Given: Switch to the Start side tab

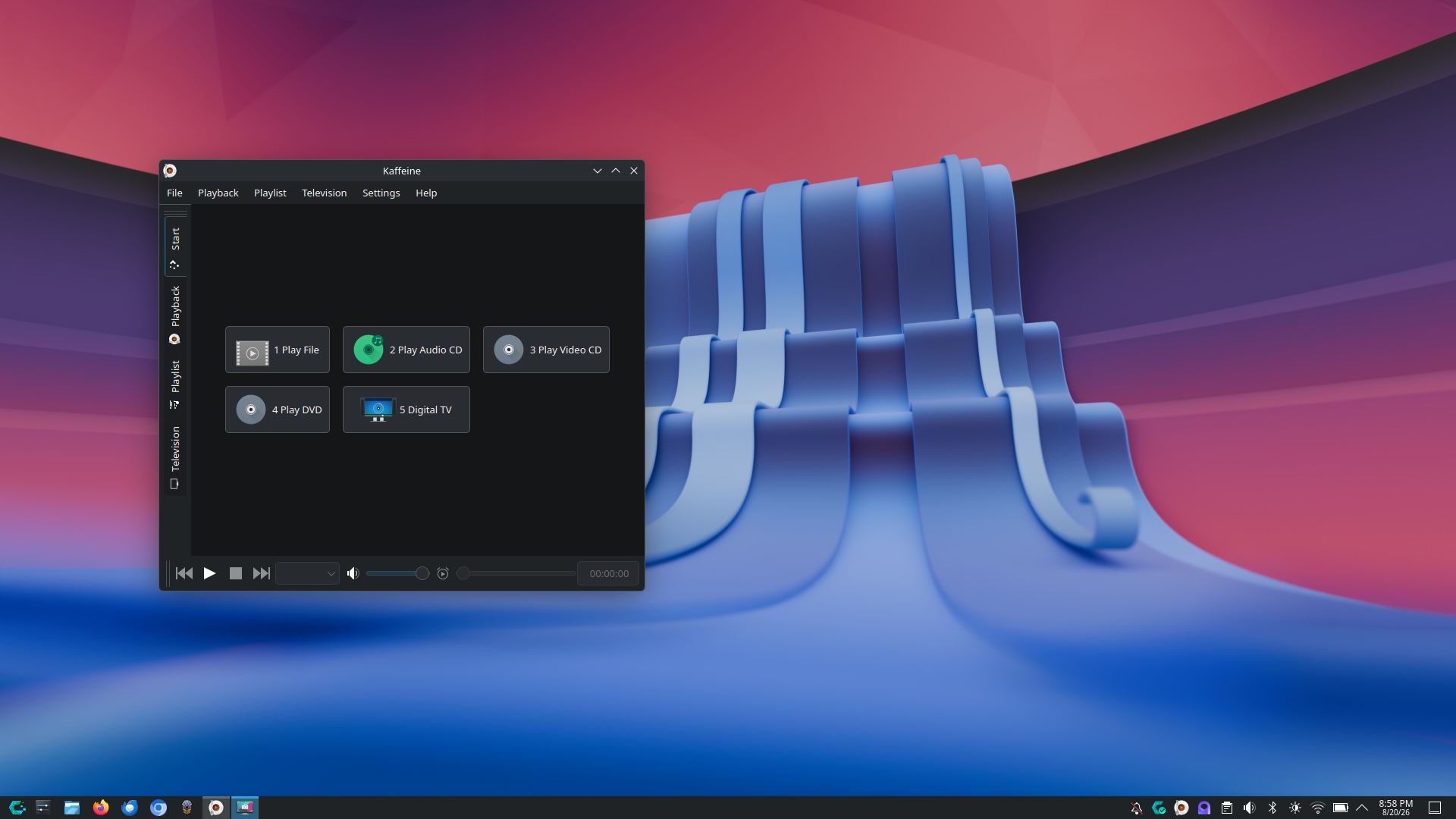Looking at the screenshot, I should 175,247.
